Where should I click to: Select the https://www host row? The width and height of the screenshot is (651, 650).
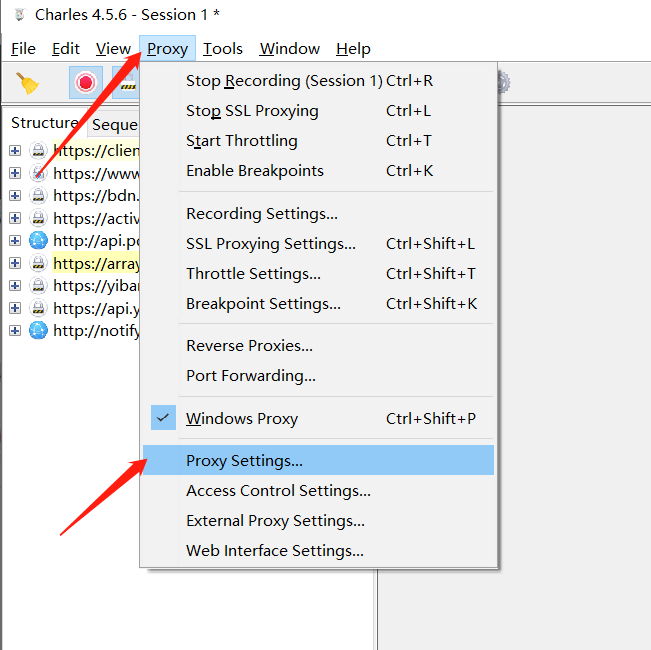[96, 173]
